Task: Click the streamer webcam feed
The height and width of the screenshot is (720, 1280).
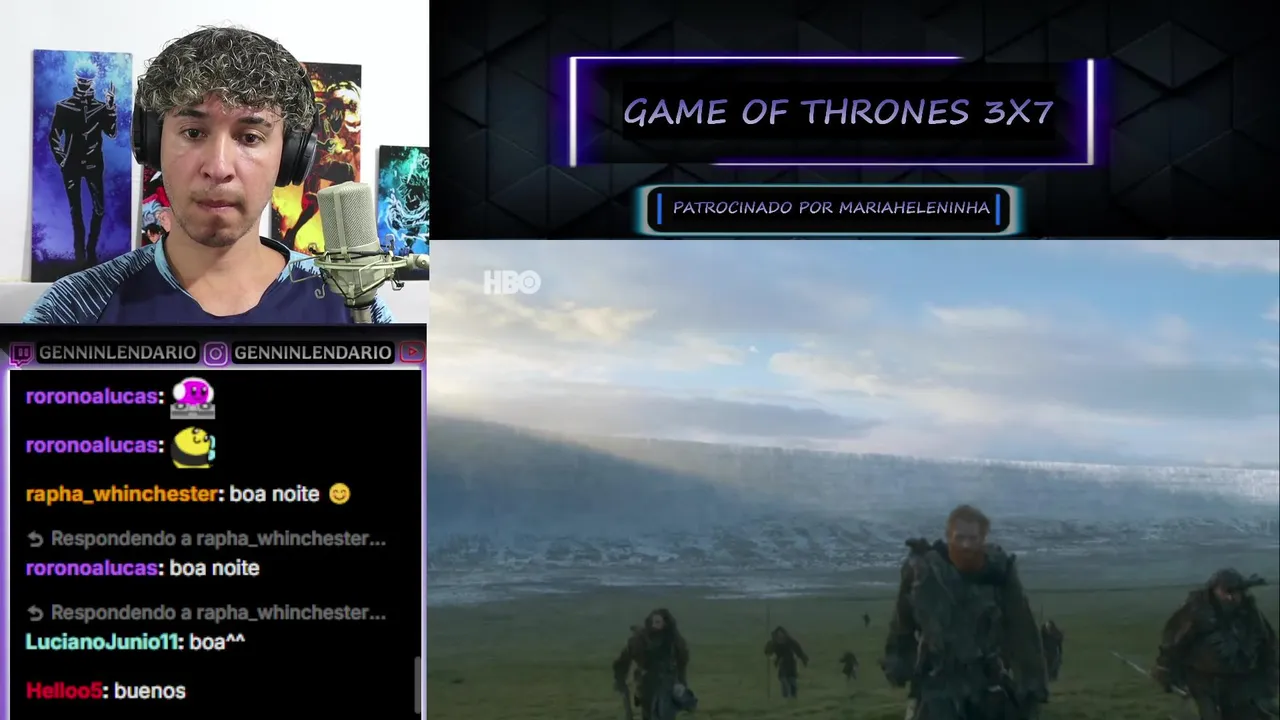Action: pyautogui.click(x=214, y=162)
